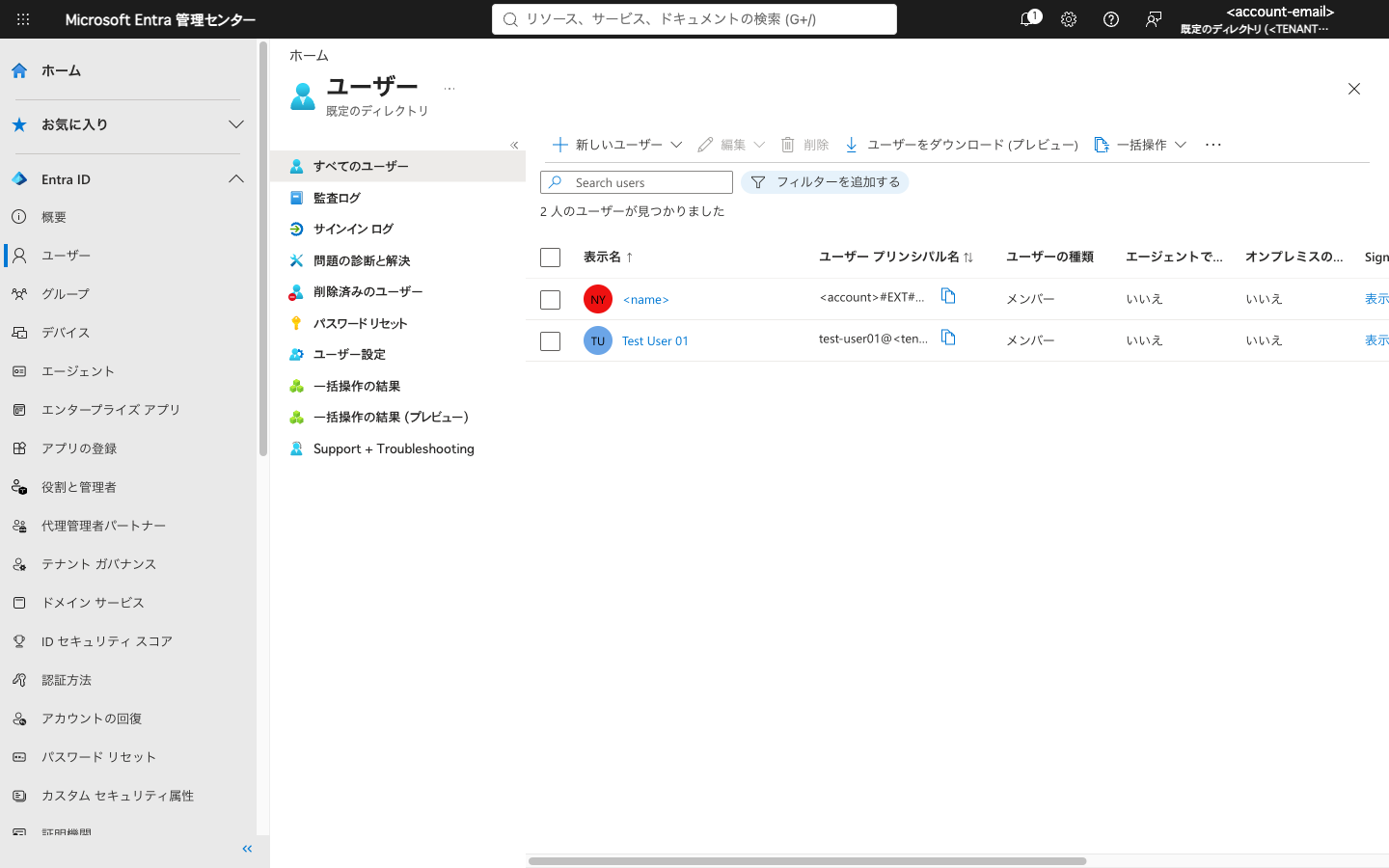This screenshot has width=1389, height=868.
Task: Check the box for Test User 01
Action: click(x=551, y=341)
